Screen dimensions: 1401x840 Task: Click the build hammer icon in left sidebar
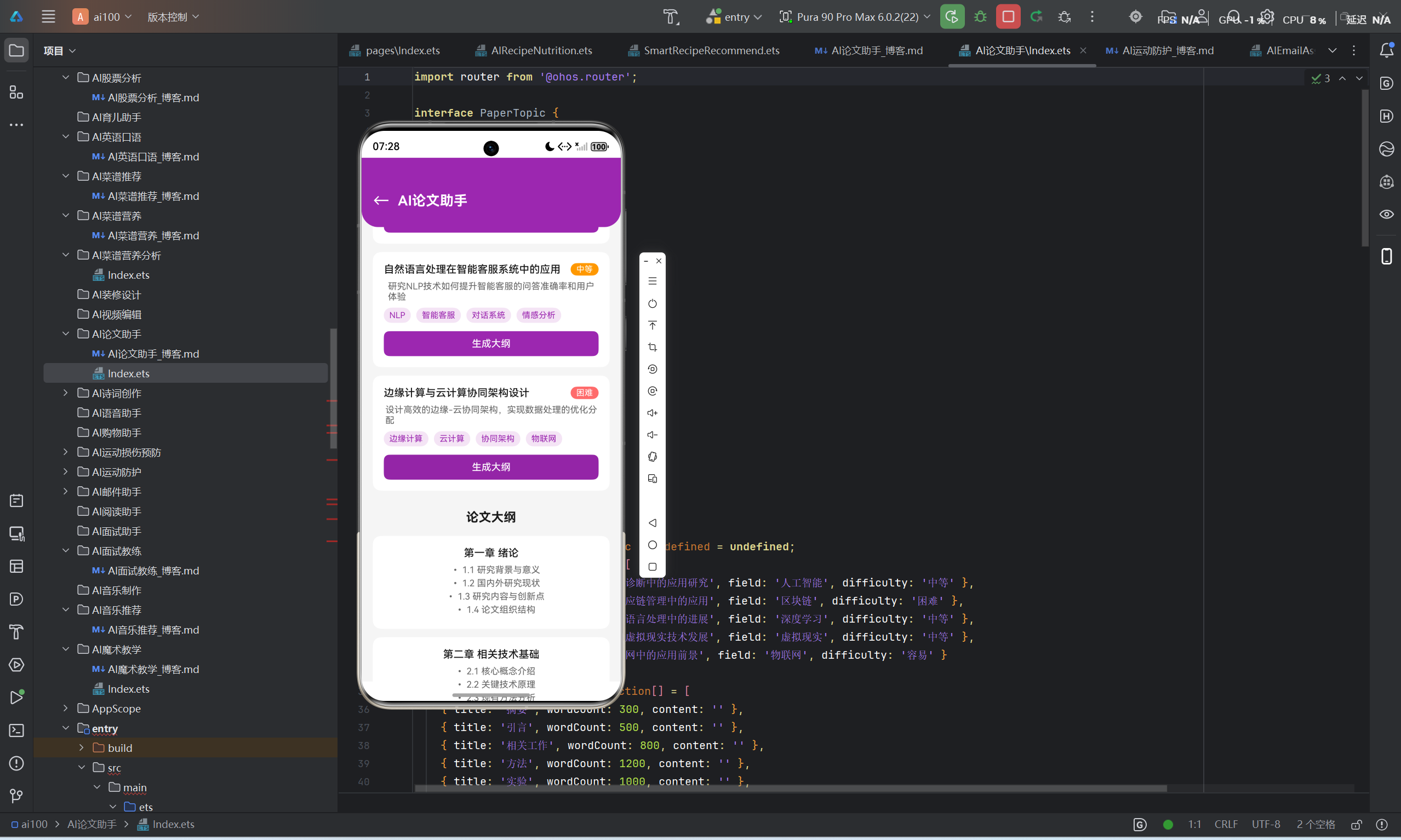point(16,632)
